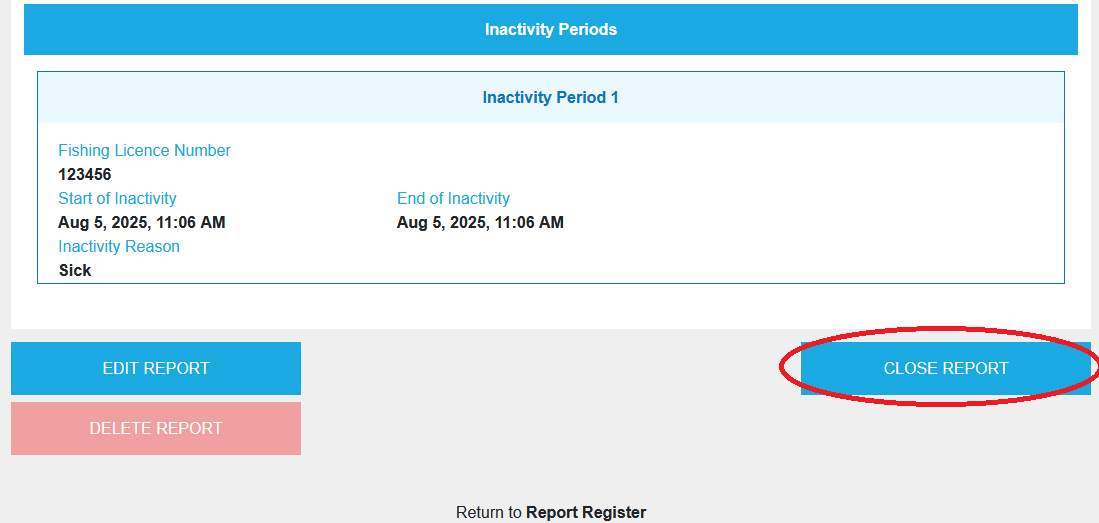The image size is (1099, 523).
Task: Click the Inactivity Reason label
Action: (x=119, y=246)
